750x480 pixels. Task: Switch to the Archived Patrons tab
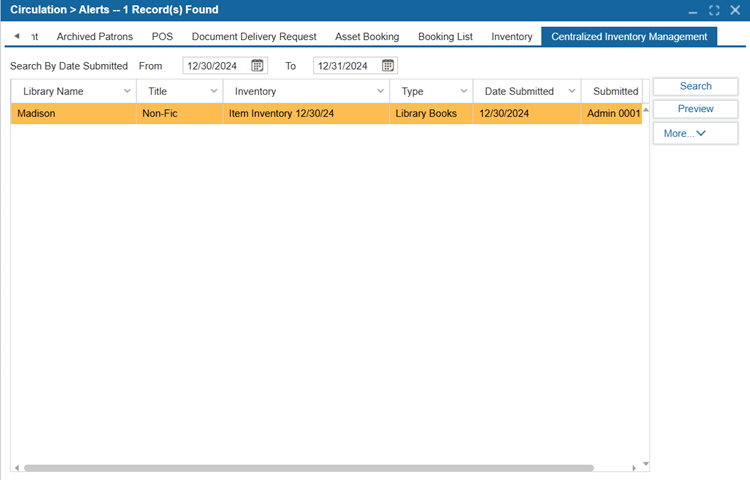tap(95, 36)
